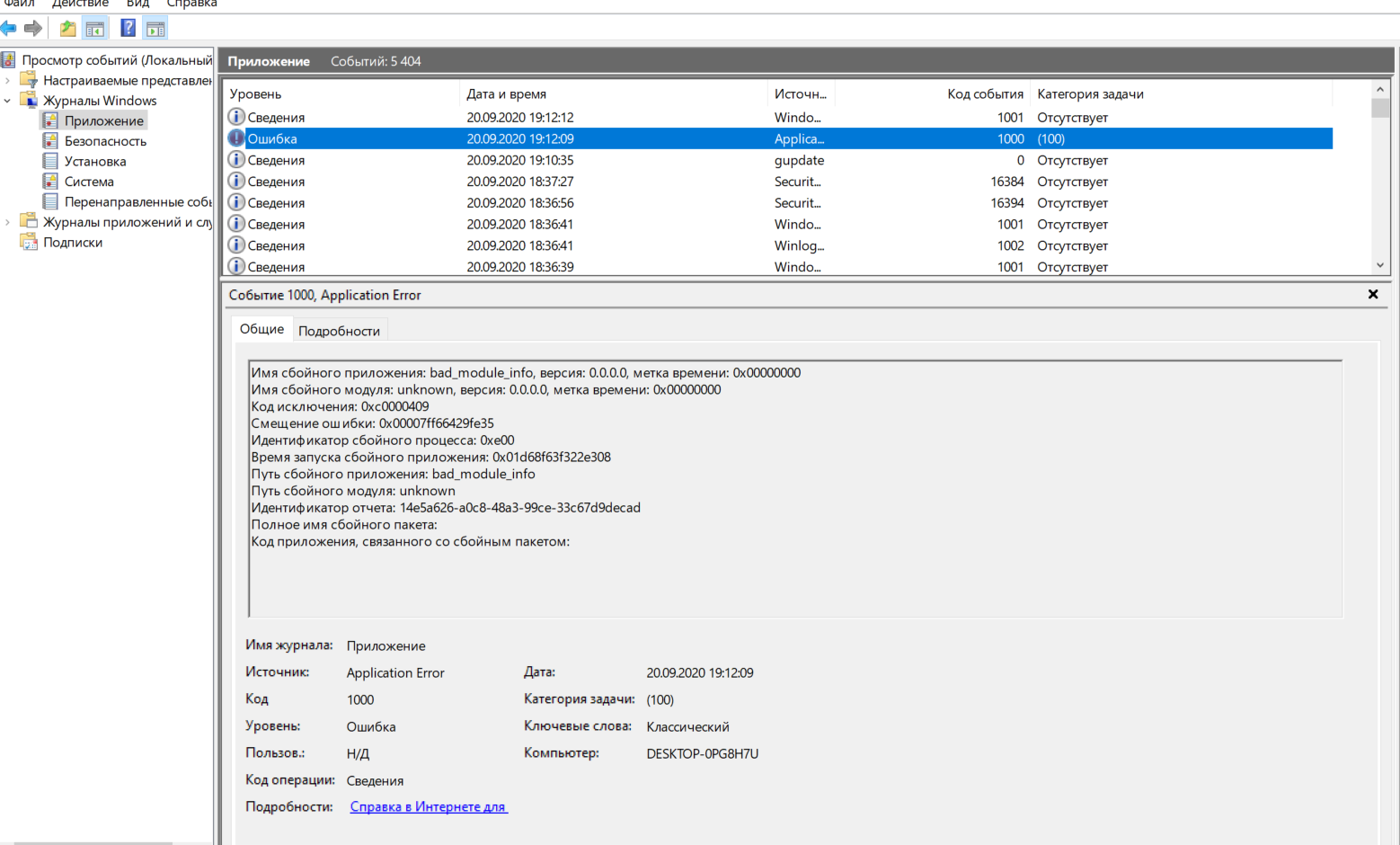Select the Приложение log in tree
Image resolution: width=1400 pixels, height=845 pixels.
tap(104, 120)
